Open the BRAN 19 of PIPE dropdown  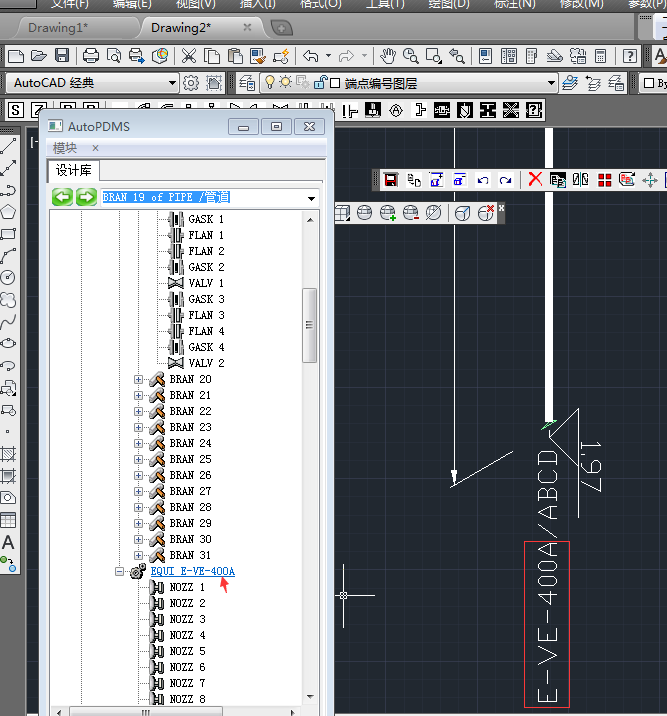click(x=311, y=198)
